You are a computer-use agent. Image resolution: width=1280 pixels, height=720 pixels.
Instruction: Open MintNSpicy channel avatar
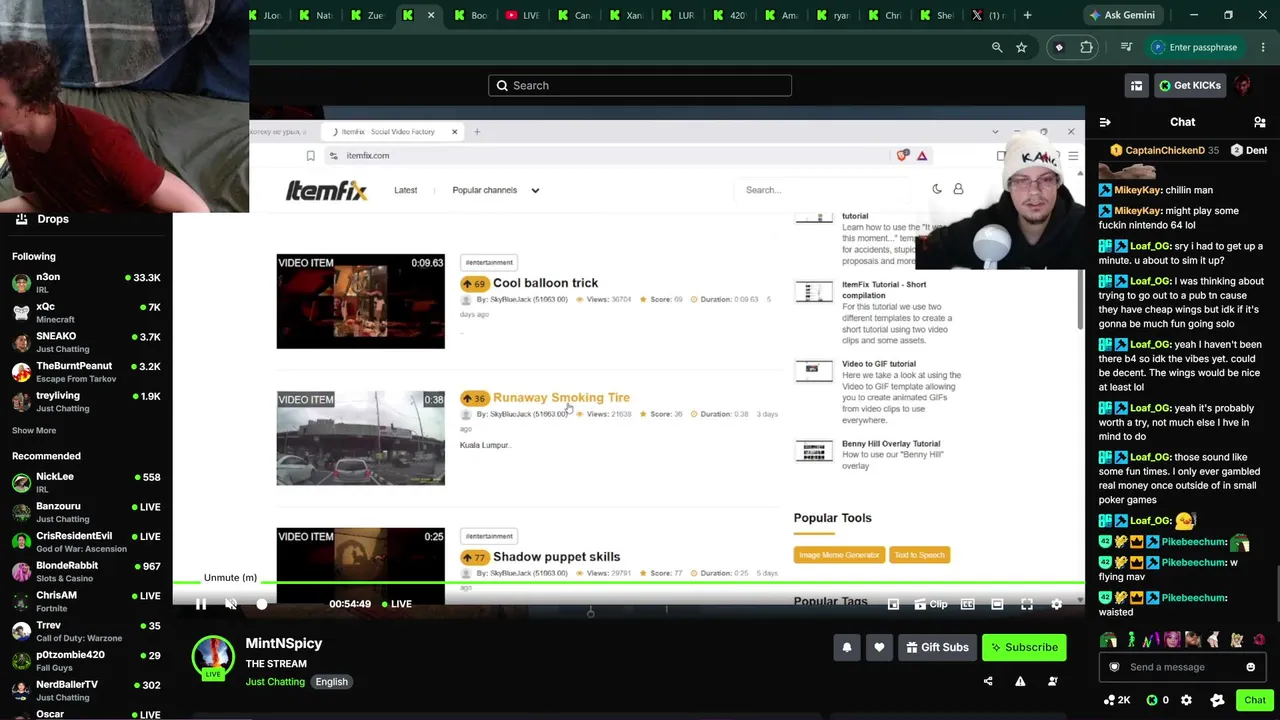pos(212,656)
